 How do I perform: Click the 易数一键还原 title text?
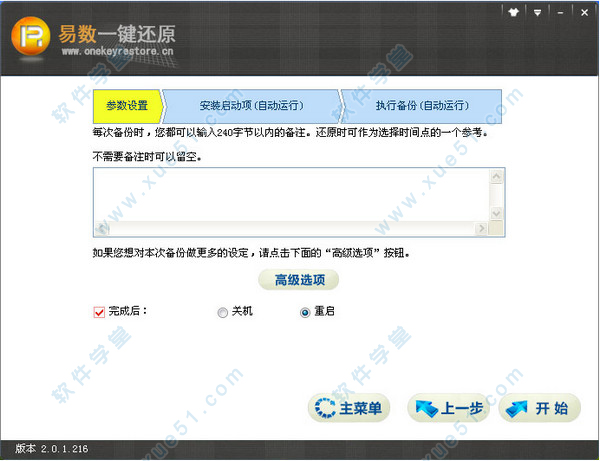tap(117, 34)
